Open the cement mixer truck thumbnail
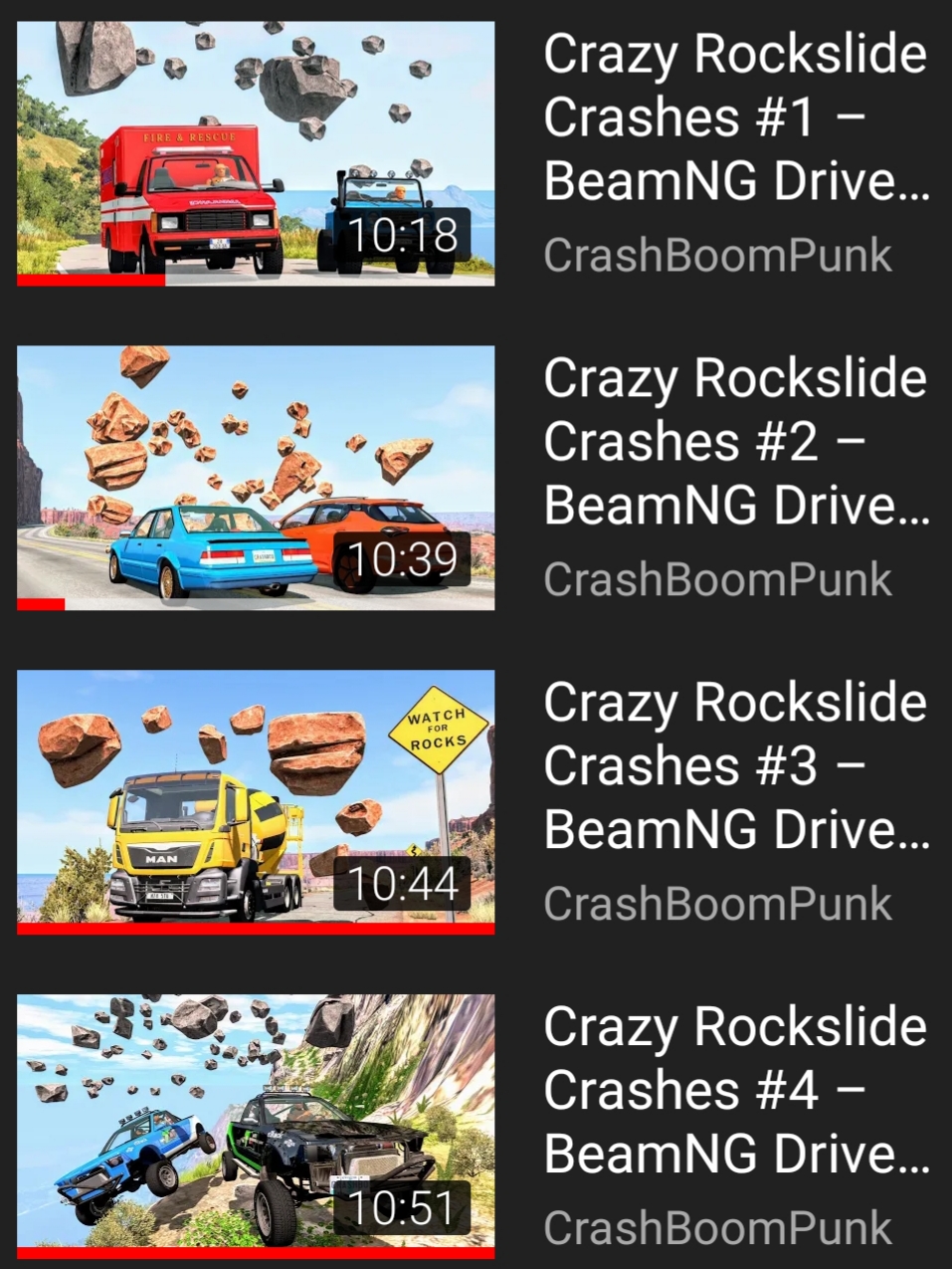The height and width of the screenshot is (1269, 952). click(256, 802)
